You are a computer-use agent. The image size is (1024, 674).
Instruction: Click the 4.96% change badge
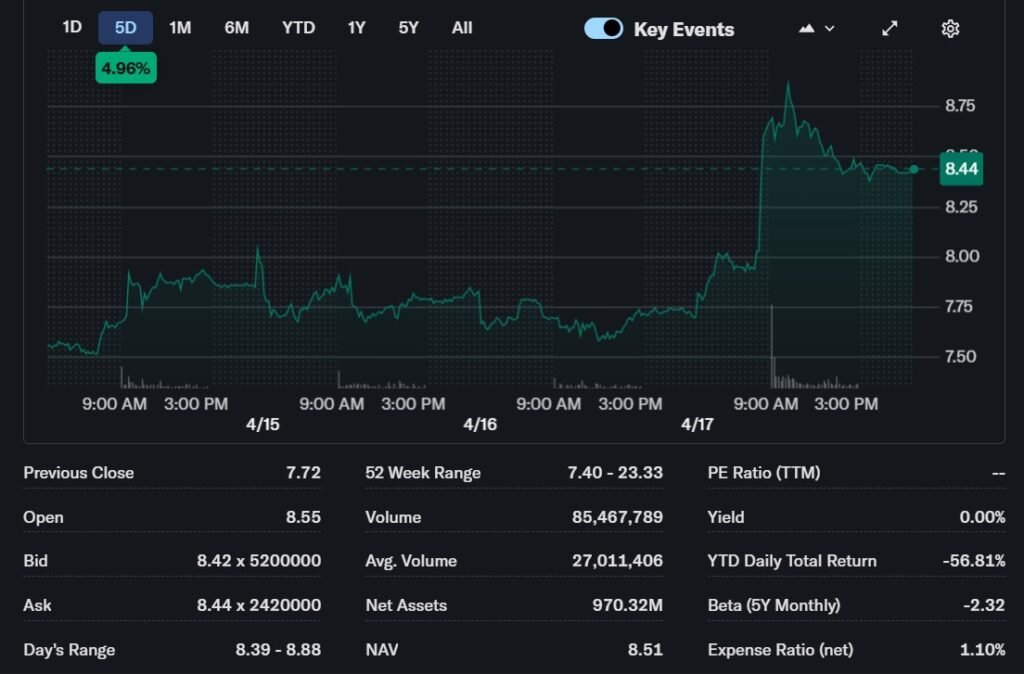[x=125, y=68]
